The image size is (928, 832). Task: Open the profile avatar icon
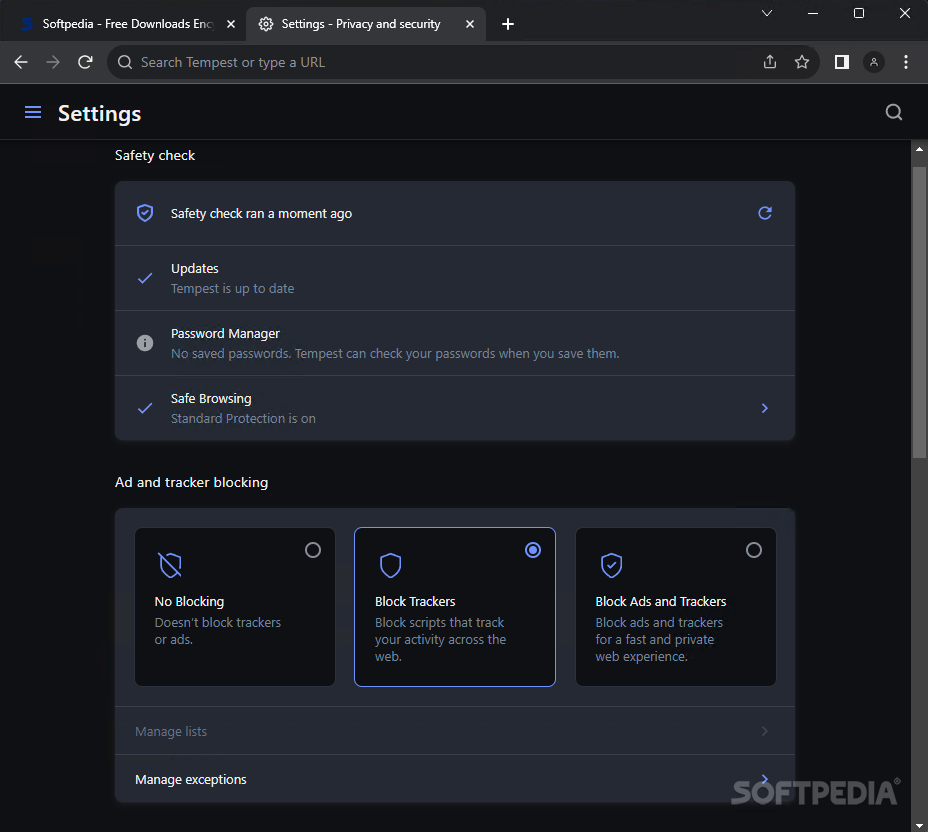click(x=874, y=62)
